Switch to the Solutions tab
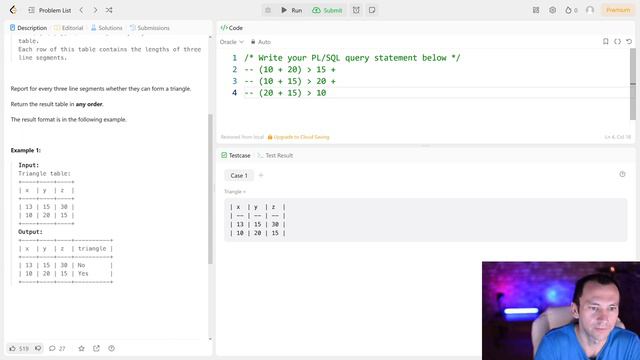 107,28
